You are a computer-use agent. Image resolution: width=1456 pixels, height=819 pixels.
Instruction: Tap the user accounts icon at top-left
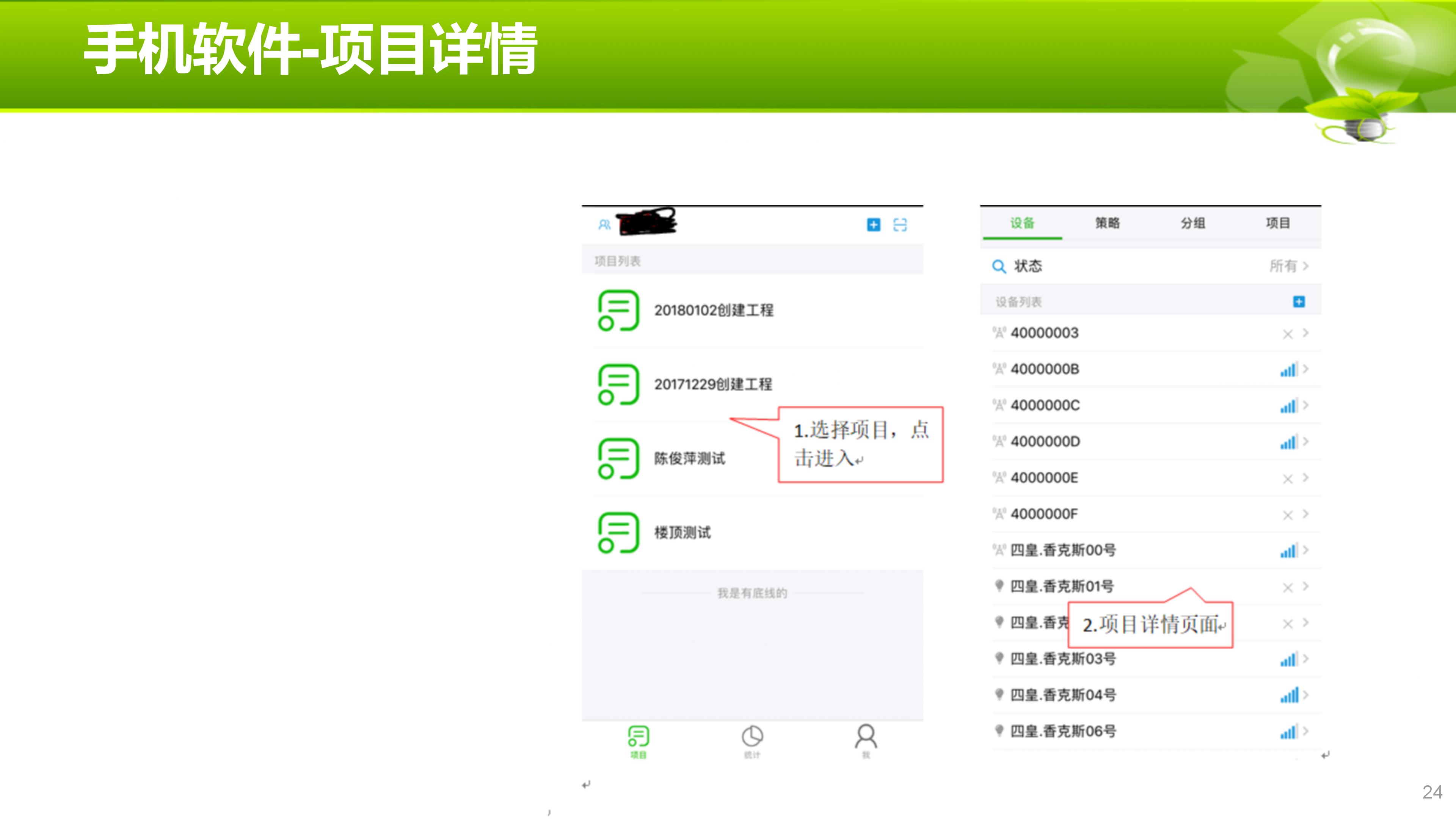coord(604,225)
